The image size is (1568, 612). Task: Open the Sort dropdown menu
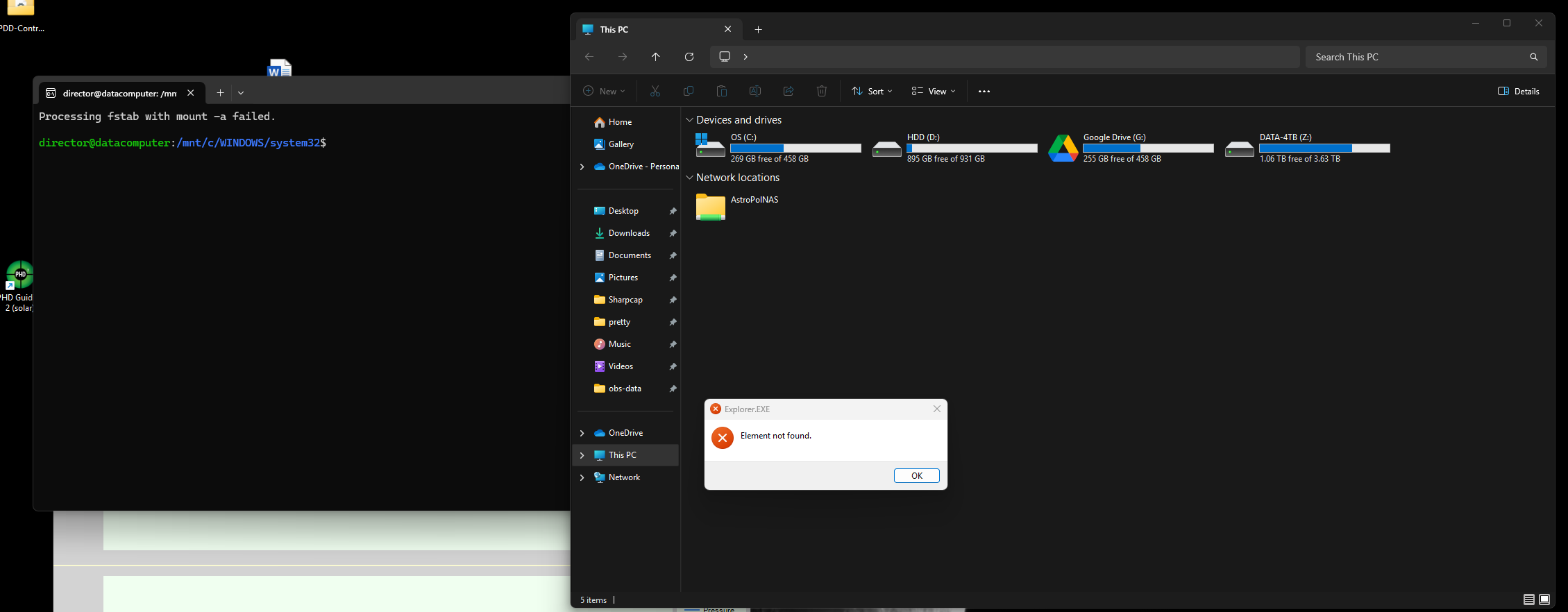pyautogui.click(x=872, y=91)
